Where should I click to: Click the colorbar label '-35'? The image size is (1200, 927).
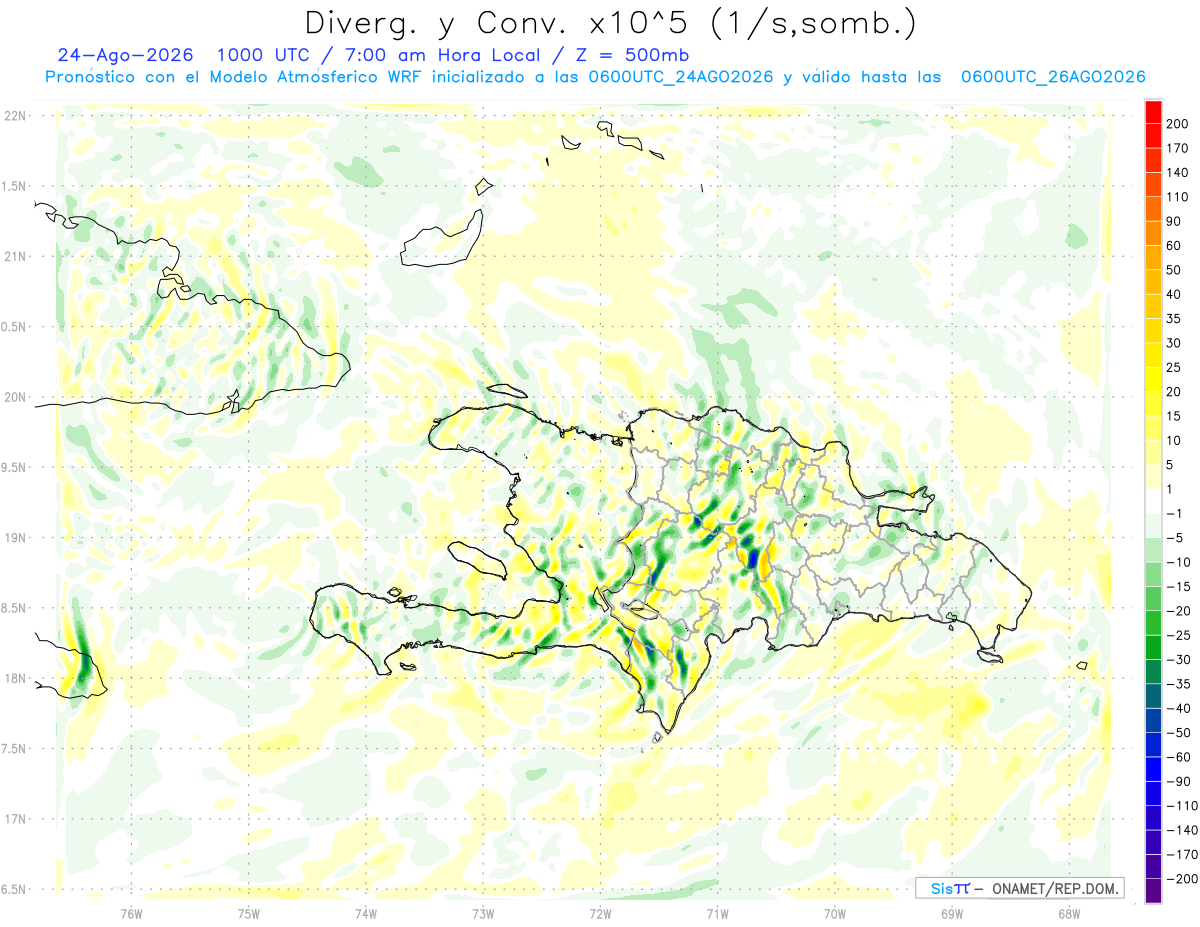tap(1181, 684)
